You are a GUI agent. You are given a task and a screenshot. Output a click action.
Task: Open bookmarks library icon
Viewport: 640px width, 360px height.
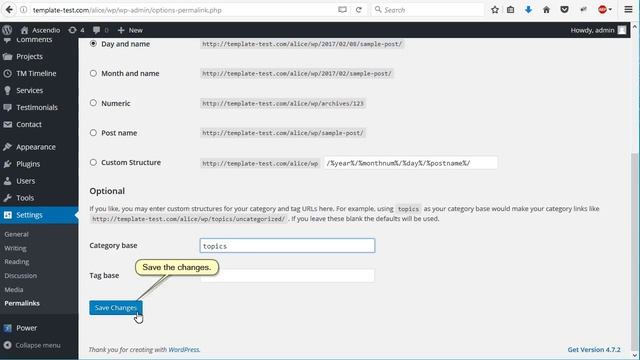(x=511, y=10)
